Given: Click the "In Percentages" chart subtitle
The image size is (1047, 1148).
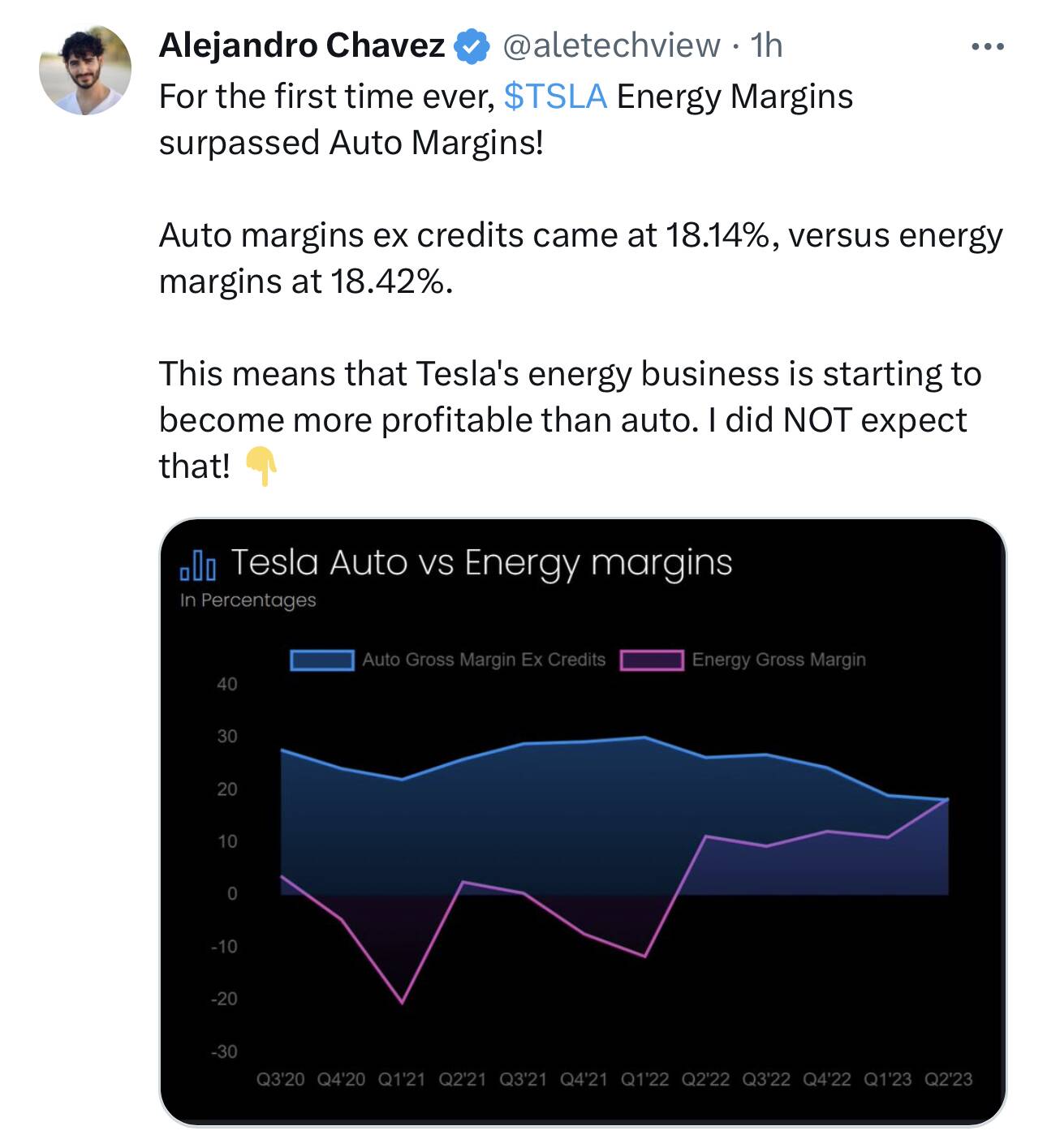Looking at the screenshot, I should pos(248,600).
